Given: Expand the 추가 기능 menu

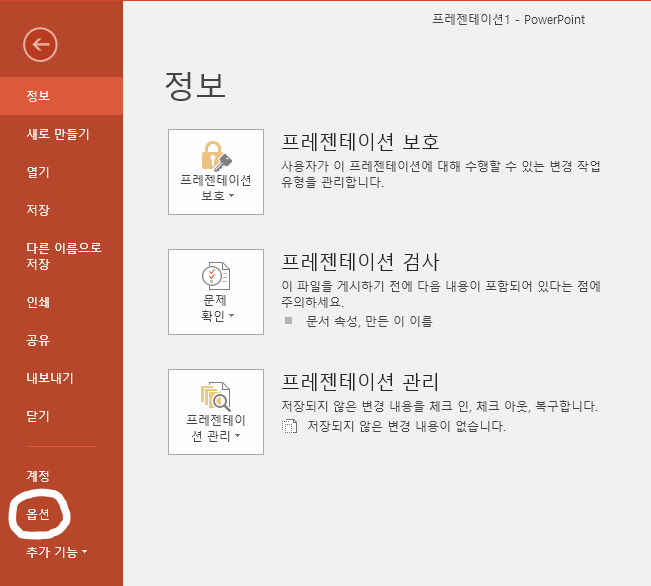Looking at the screenshot, I should (x=61, y=552).
